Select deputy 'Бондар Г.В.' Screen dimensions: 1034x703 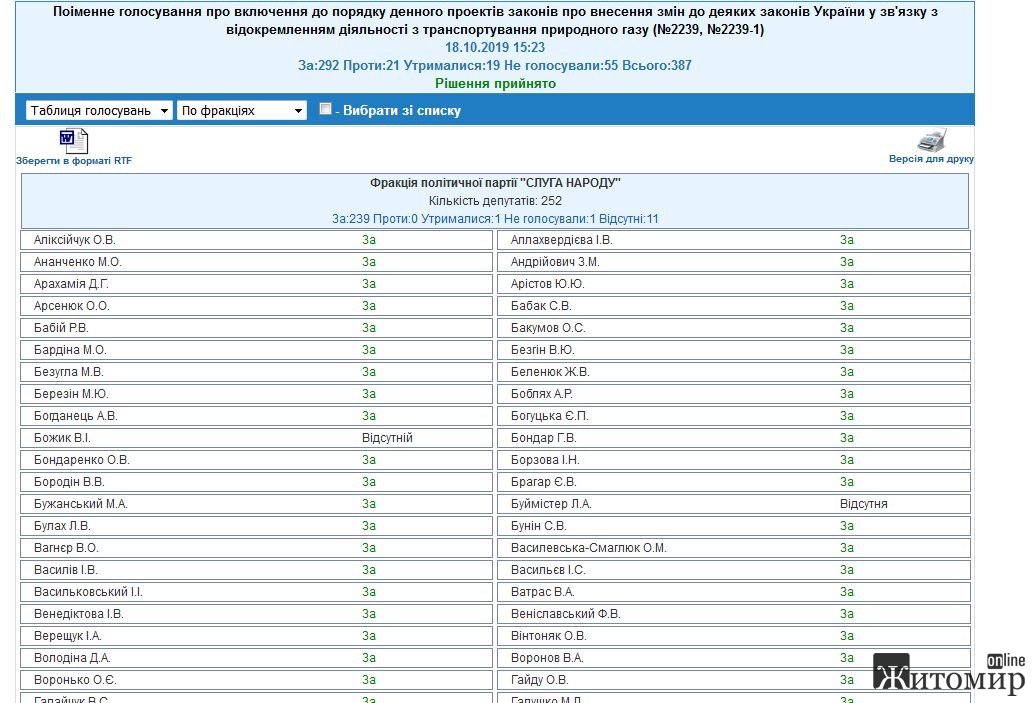(x=543, y=438)
